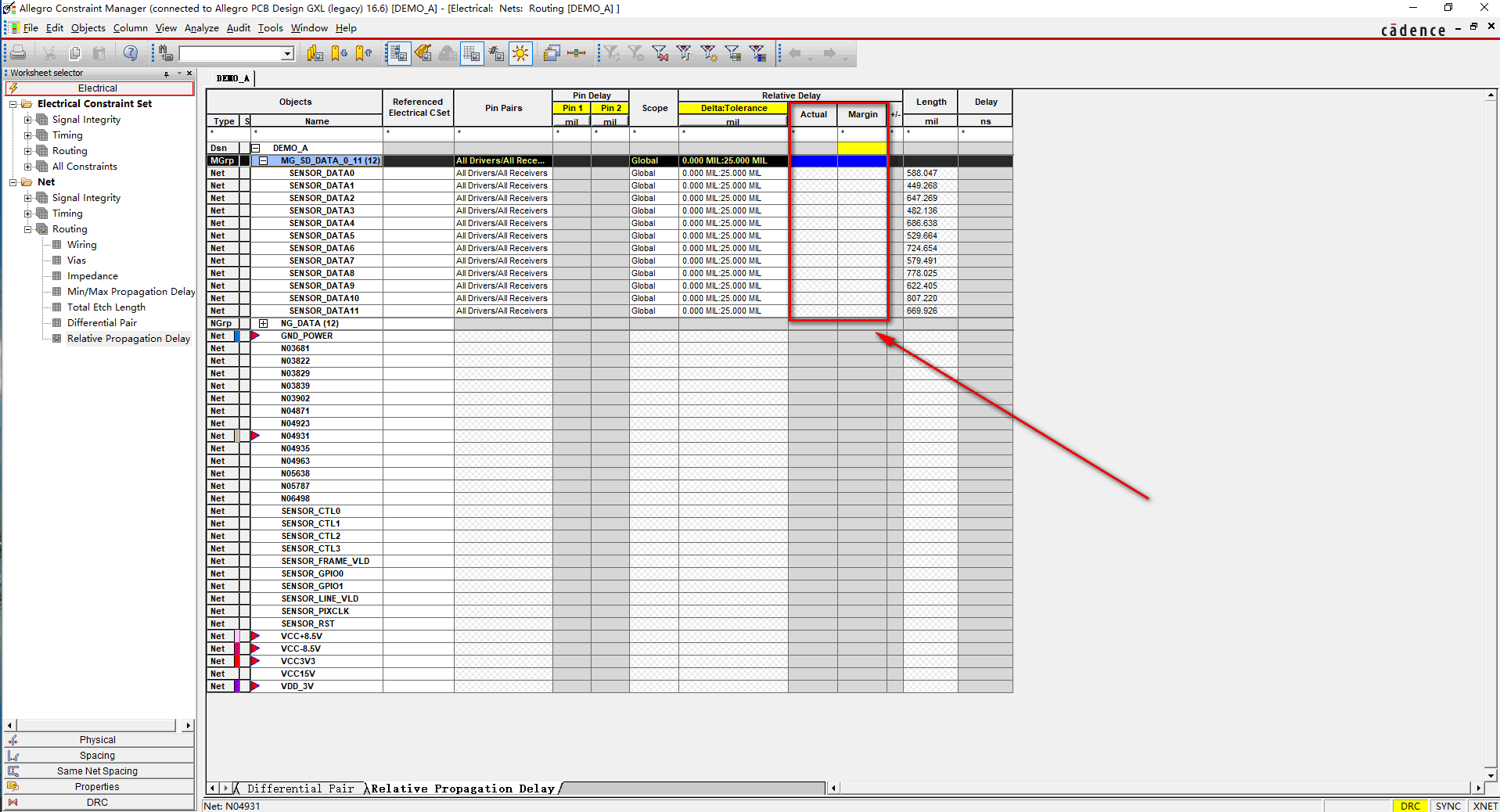Screen dimensions: 1500x812
Task: Close the Worksheet selector panel
Action: [x=189, y=73]
